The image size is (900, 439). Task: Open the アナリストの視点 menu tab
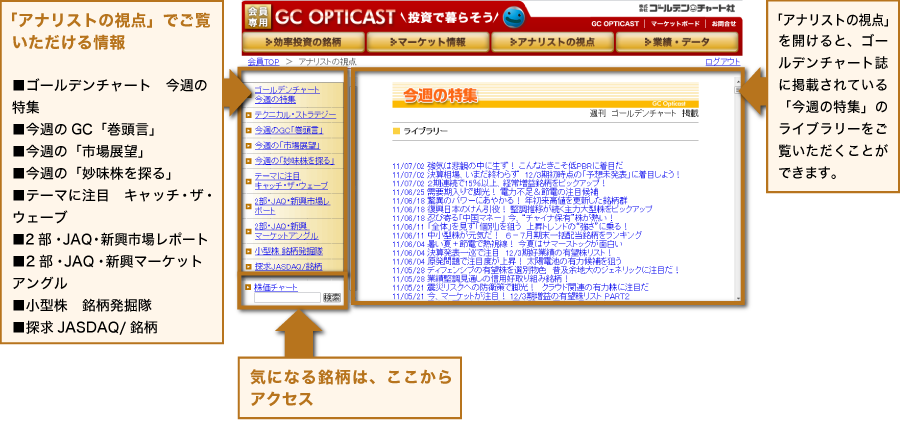click(552, 42)
